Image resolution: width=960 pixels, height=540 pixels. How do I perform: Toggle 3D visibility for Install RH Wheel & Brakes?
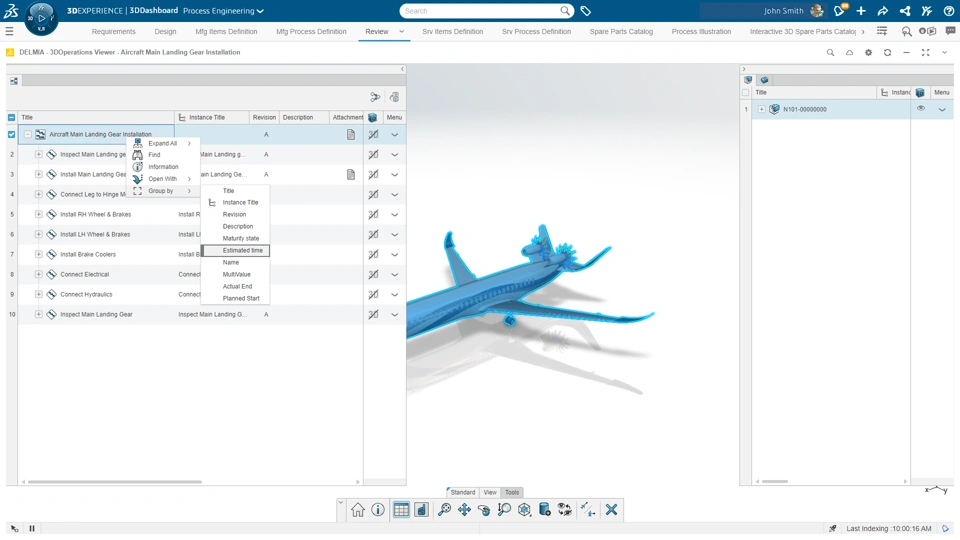point(373,214)
